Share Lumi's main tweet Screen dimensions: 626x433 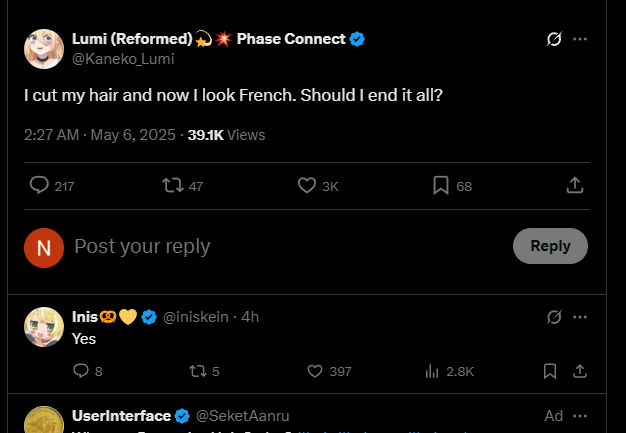coord(575,185)
